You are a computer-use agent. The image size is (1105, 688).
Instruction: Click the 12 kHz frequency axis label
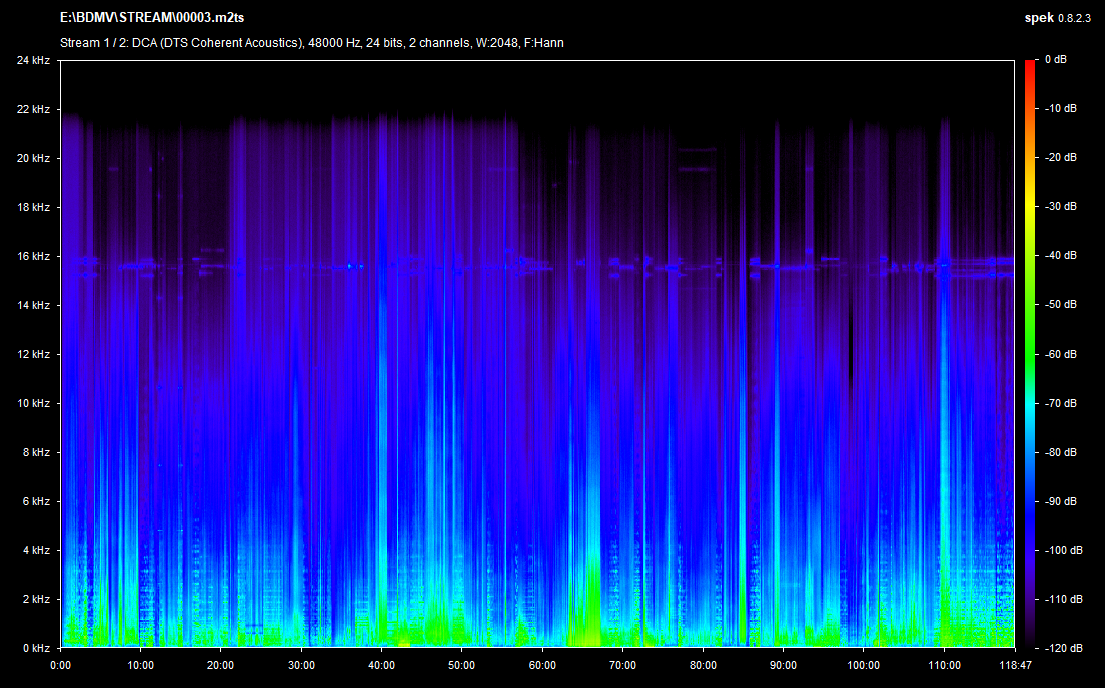(33, 354)
